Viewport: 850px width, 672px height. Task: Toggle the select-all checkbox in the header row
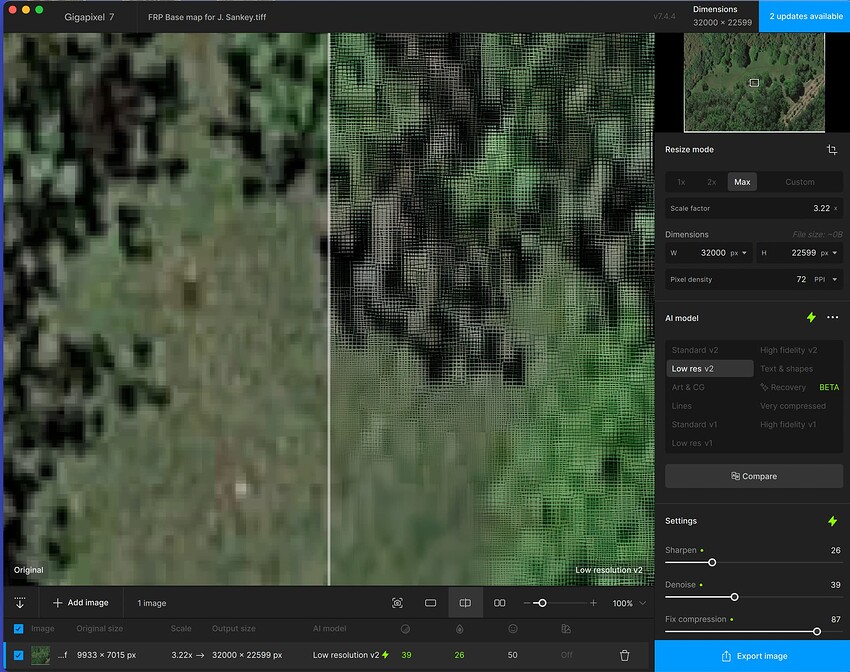click(19, 629)
